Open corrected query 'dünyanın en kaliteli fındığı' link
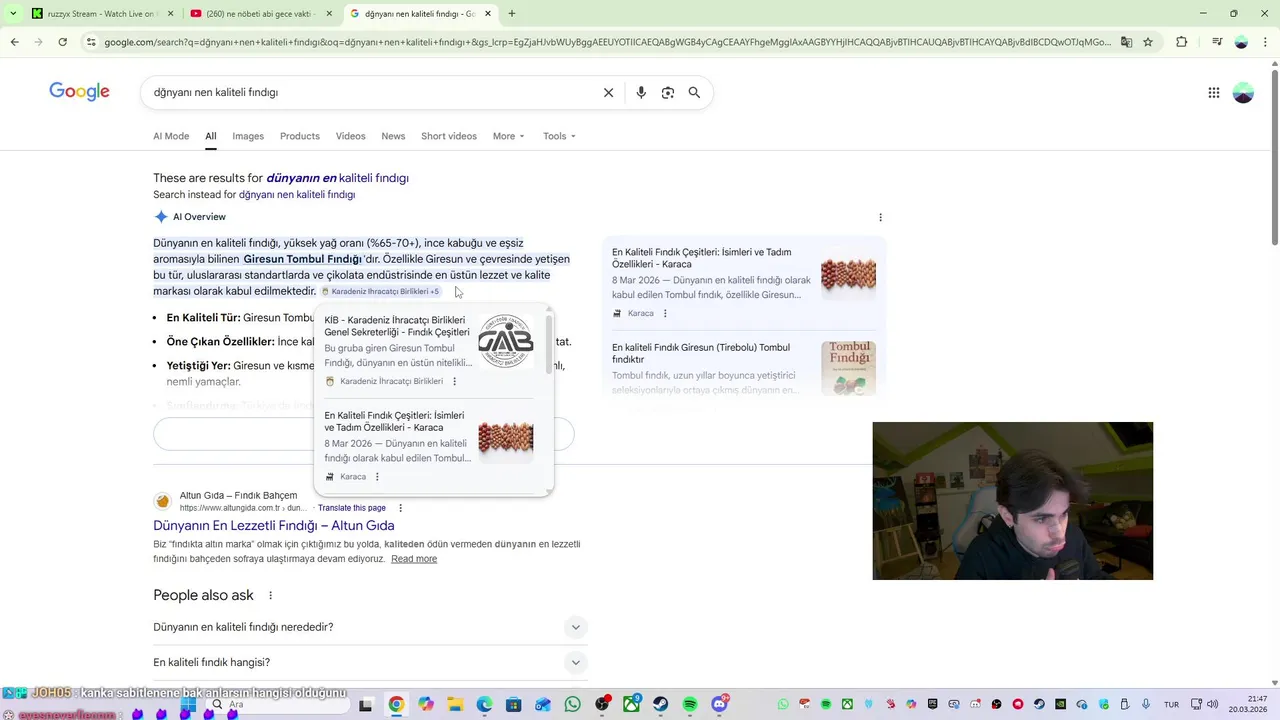The width and height of the screenshot is (1280, 720). tap(337, 178)
